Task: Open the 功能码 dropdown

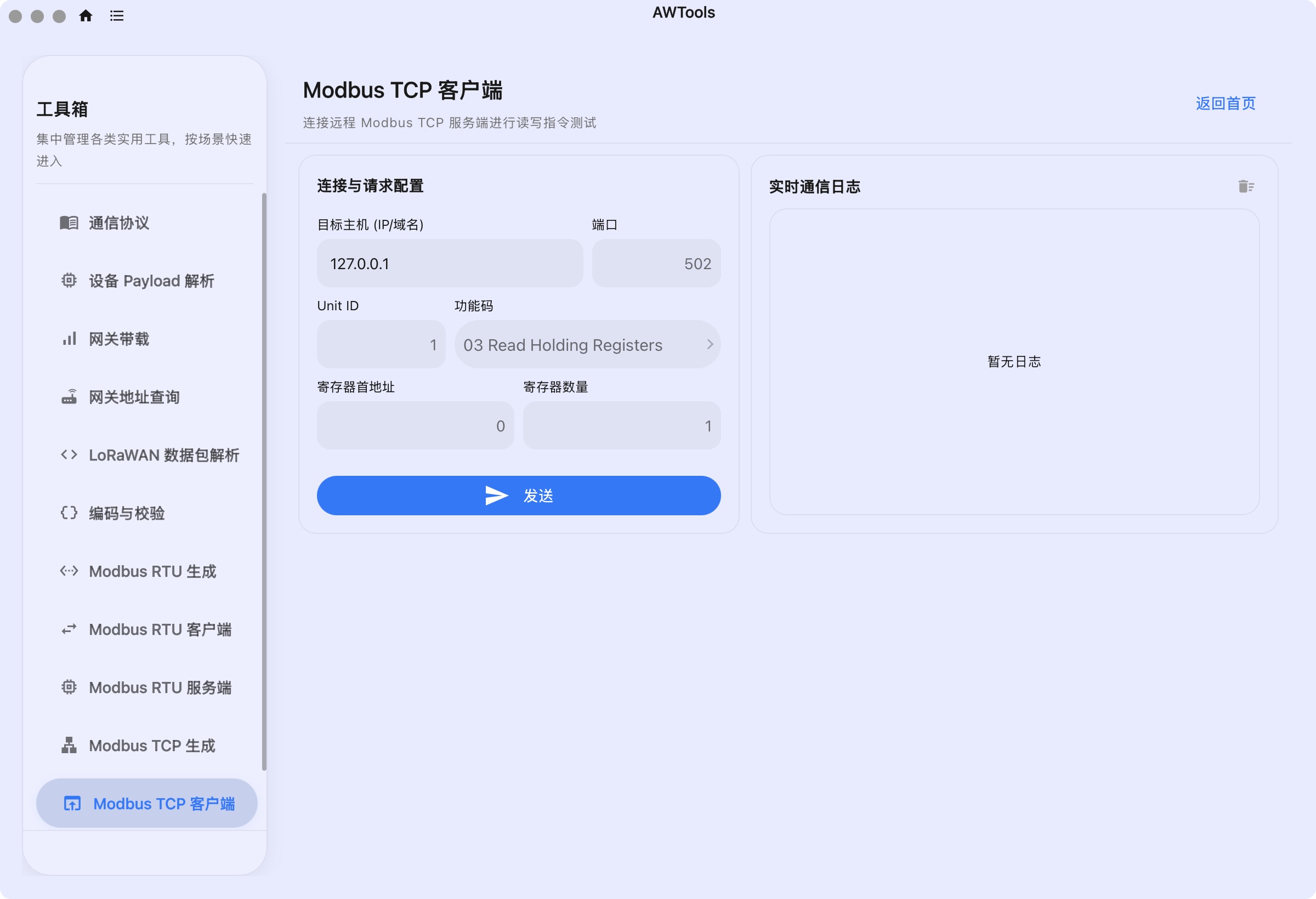Action: (587, 345)
